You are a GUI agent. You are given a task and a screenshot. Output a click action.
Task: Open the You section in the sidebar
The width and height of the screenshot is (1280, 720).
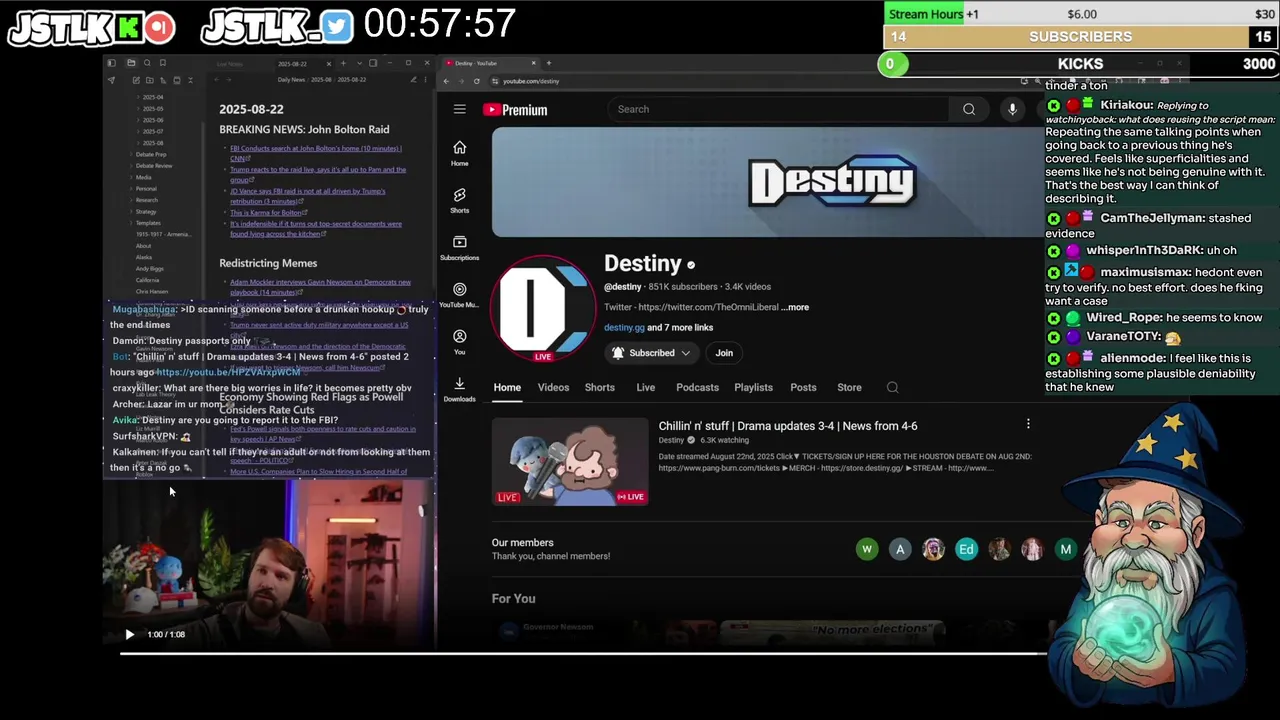coord(459,341)
